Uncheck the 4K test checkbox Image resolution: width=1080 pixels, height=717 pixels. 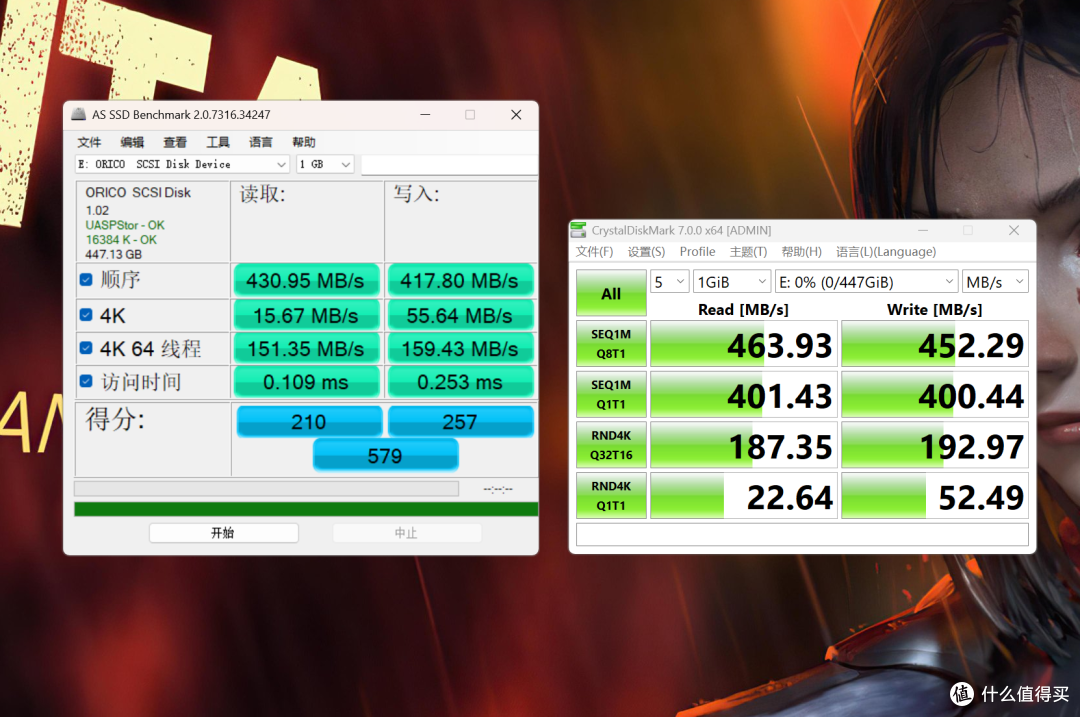click(86, 315)
